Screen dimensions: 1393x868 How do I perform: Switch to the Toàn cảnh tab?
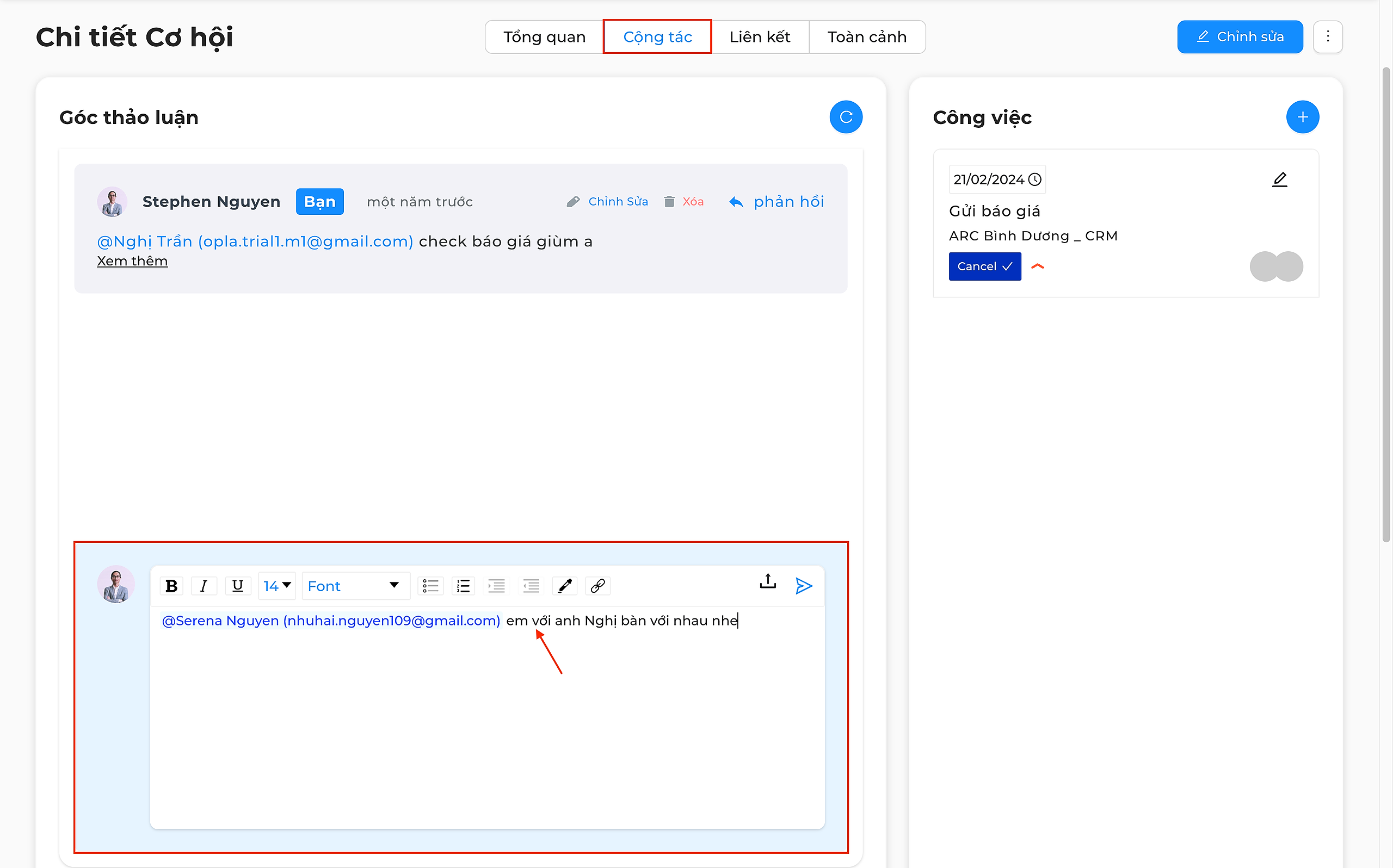tap(866, 37)
